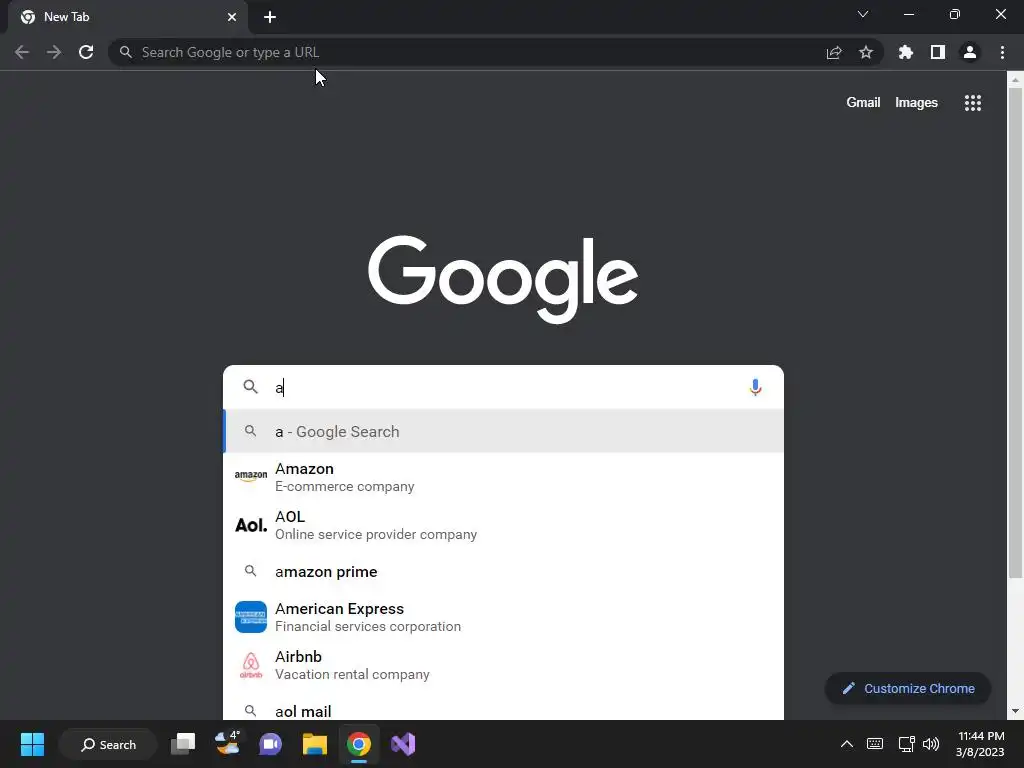The image size is (1024, 768).
Task: Open Visual Studio from taskbar
Action: (x=403, y=744)
